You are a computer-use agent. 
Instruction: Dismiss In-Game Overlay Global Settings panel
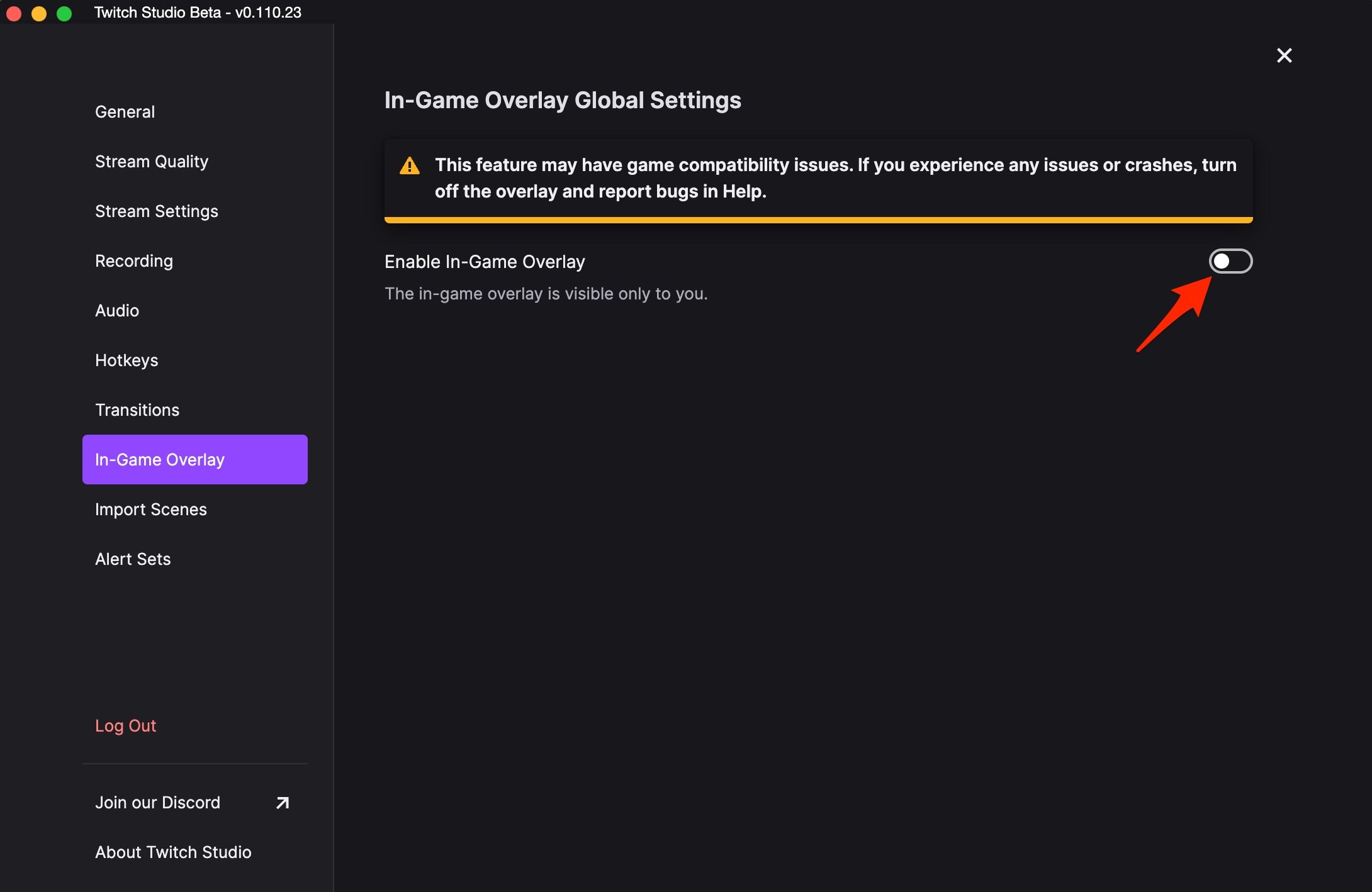1284,55
